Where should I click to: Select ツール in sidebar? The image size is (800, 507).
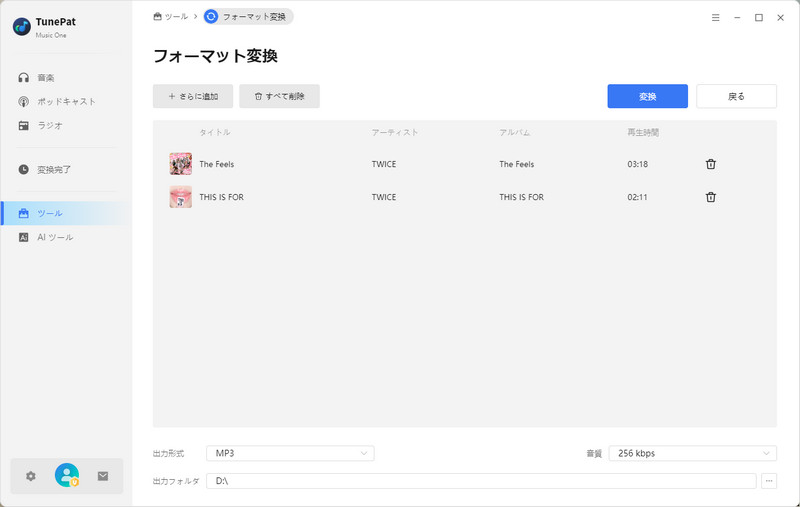pyautogui.click(x=65, y=213)
